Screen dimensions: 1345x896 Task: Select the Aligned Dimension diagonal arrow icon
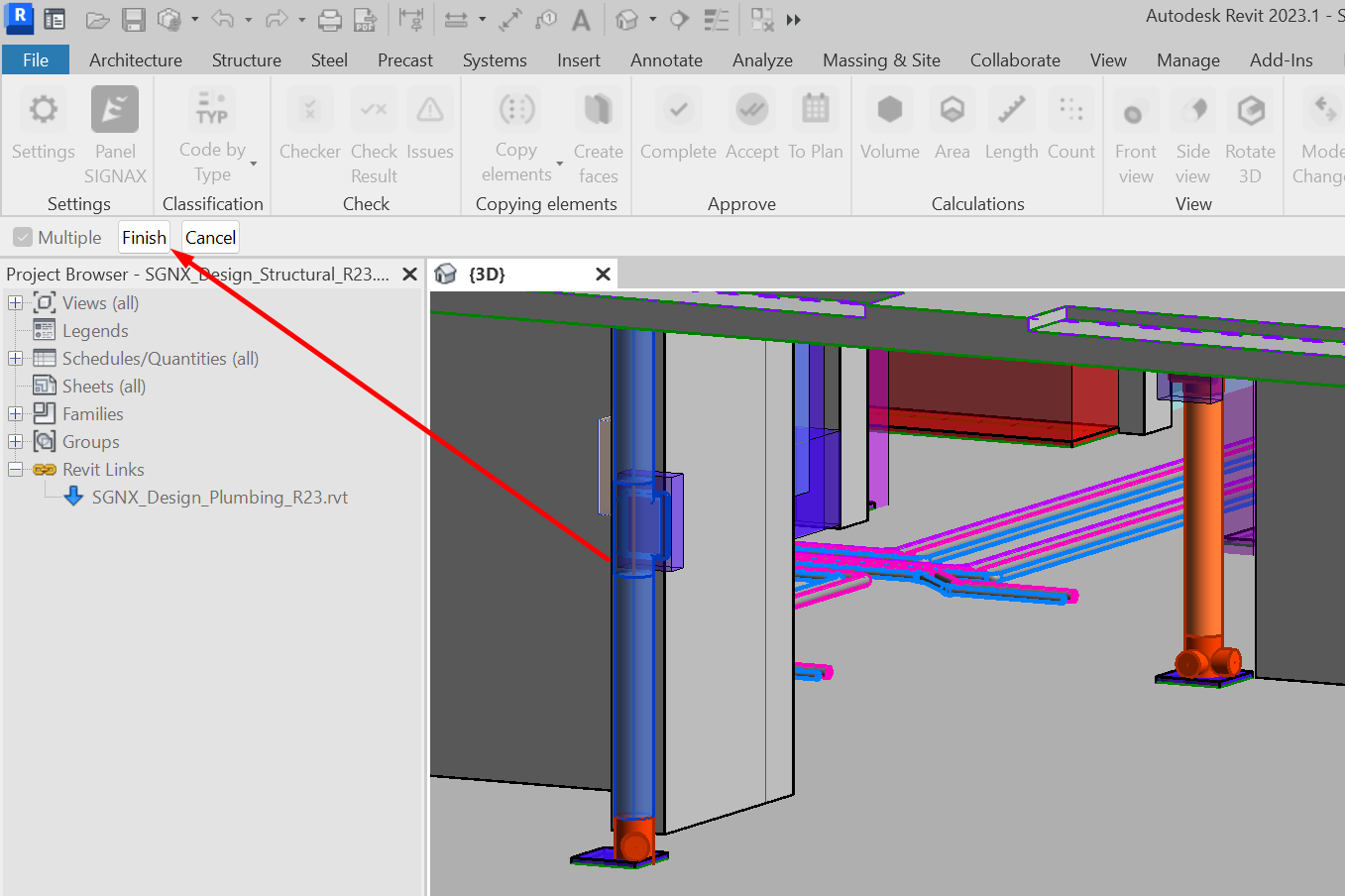pyautogui.click(x=510, y=20)
